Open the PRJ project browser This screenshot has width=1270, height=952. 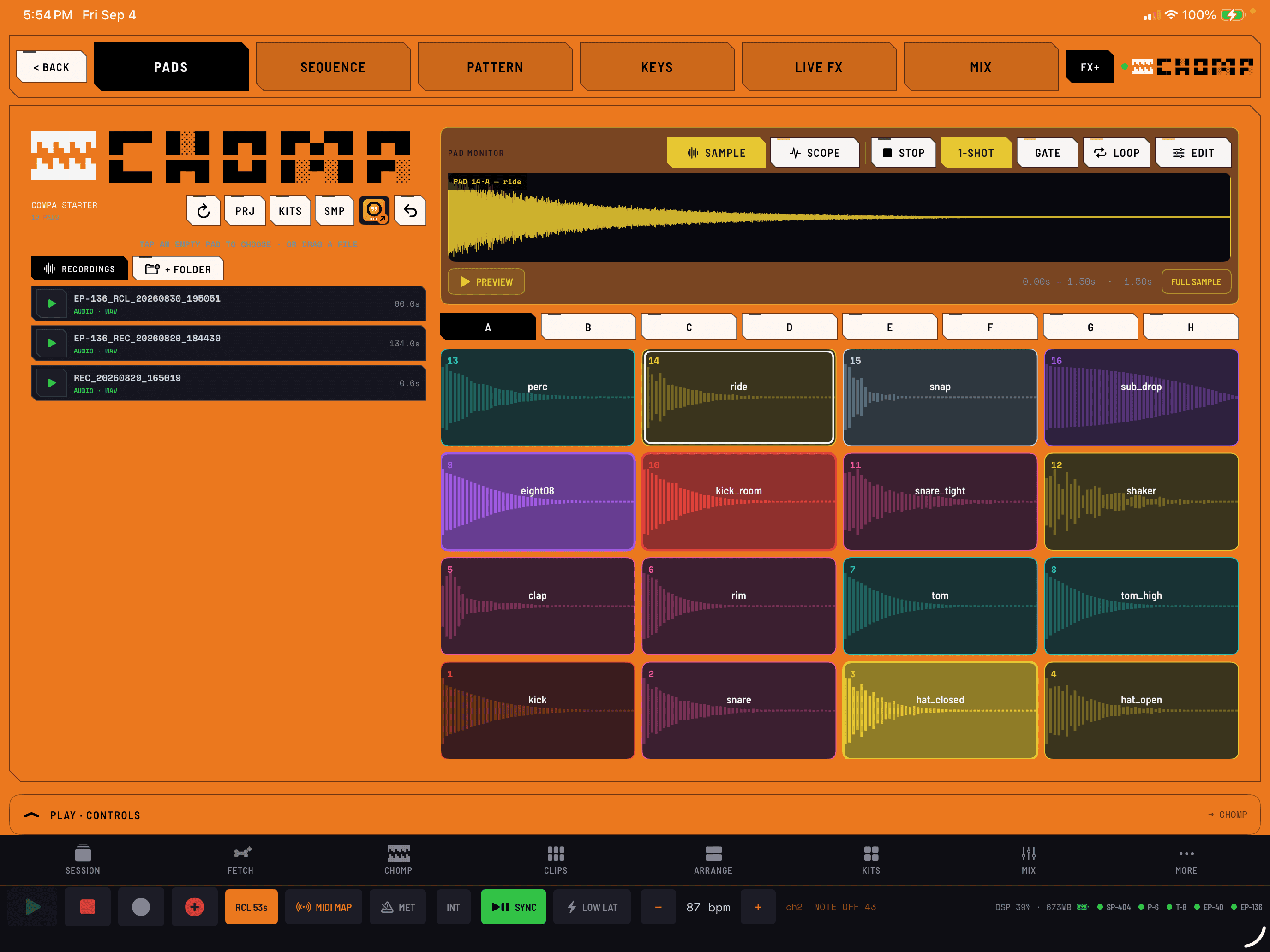pyautogui.click(x=245, y=211)
